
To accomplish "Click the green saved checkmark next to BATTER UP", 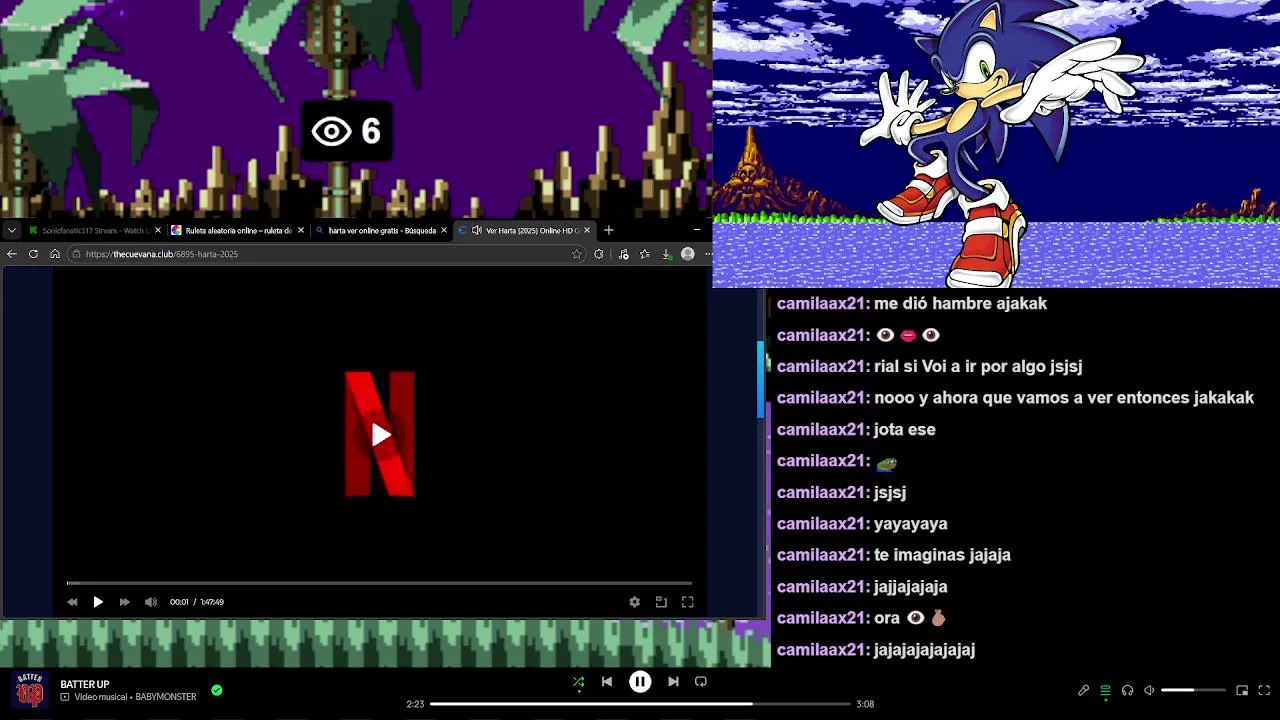I will (x=217, y=690).
